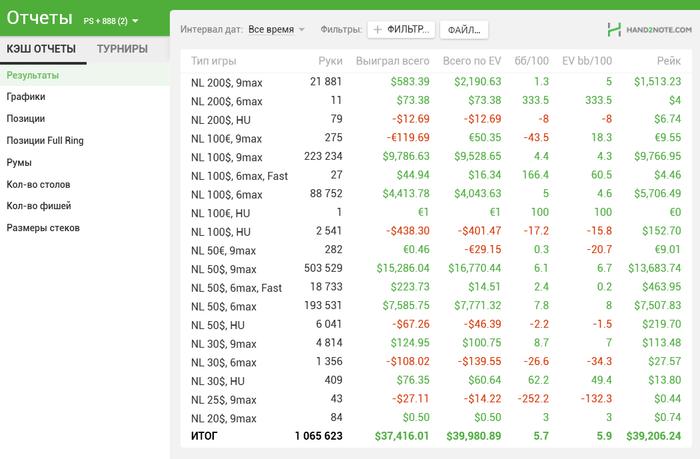The height and width of the screenshot is (459, 700).
Task: Switch to the КЭШ ОТЧЕТЫ tab
Action: [x=42, y=49]
